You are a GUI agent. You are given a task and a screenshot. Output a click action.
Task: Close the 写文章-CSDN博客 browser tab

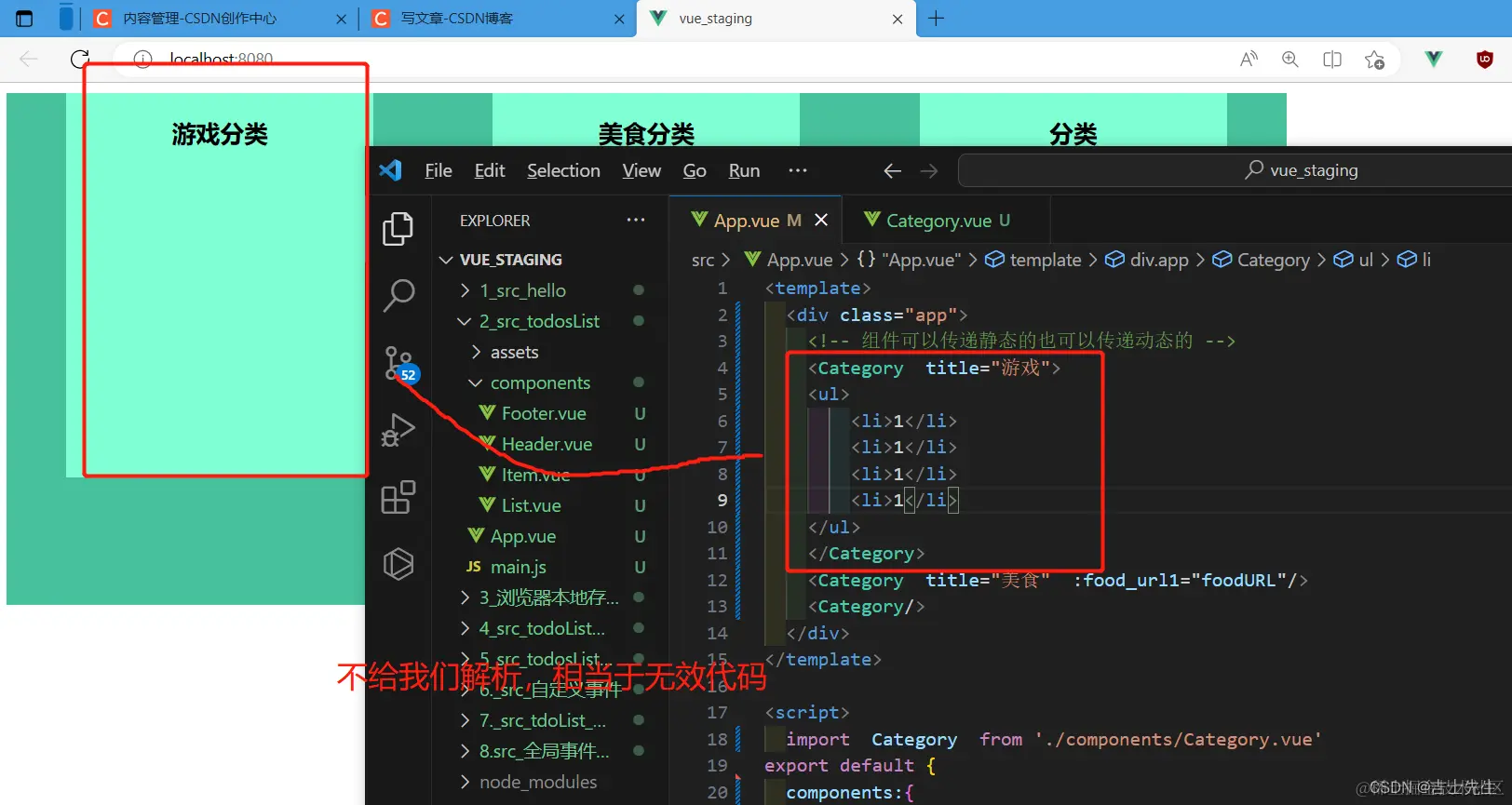tap(620, 19)
